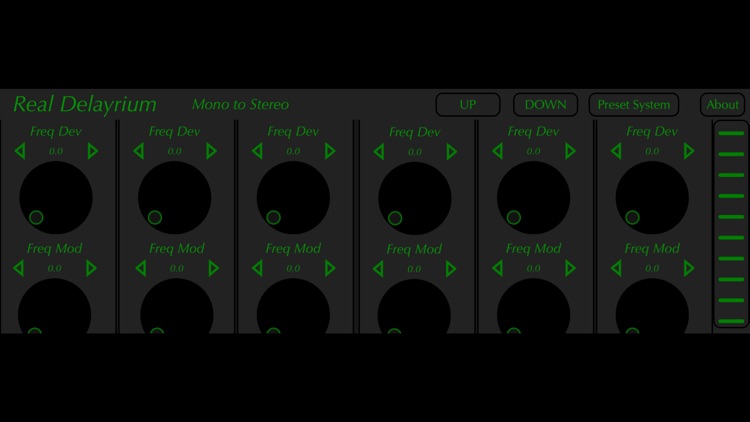The image size is (750, 422).
Task: Click the 0.0 Freq Mod value, third column
Action: [293, 268]
